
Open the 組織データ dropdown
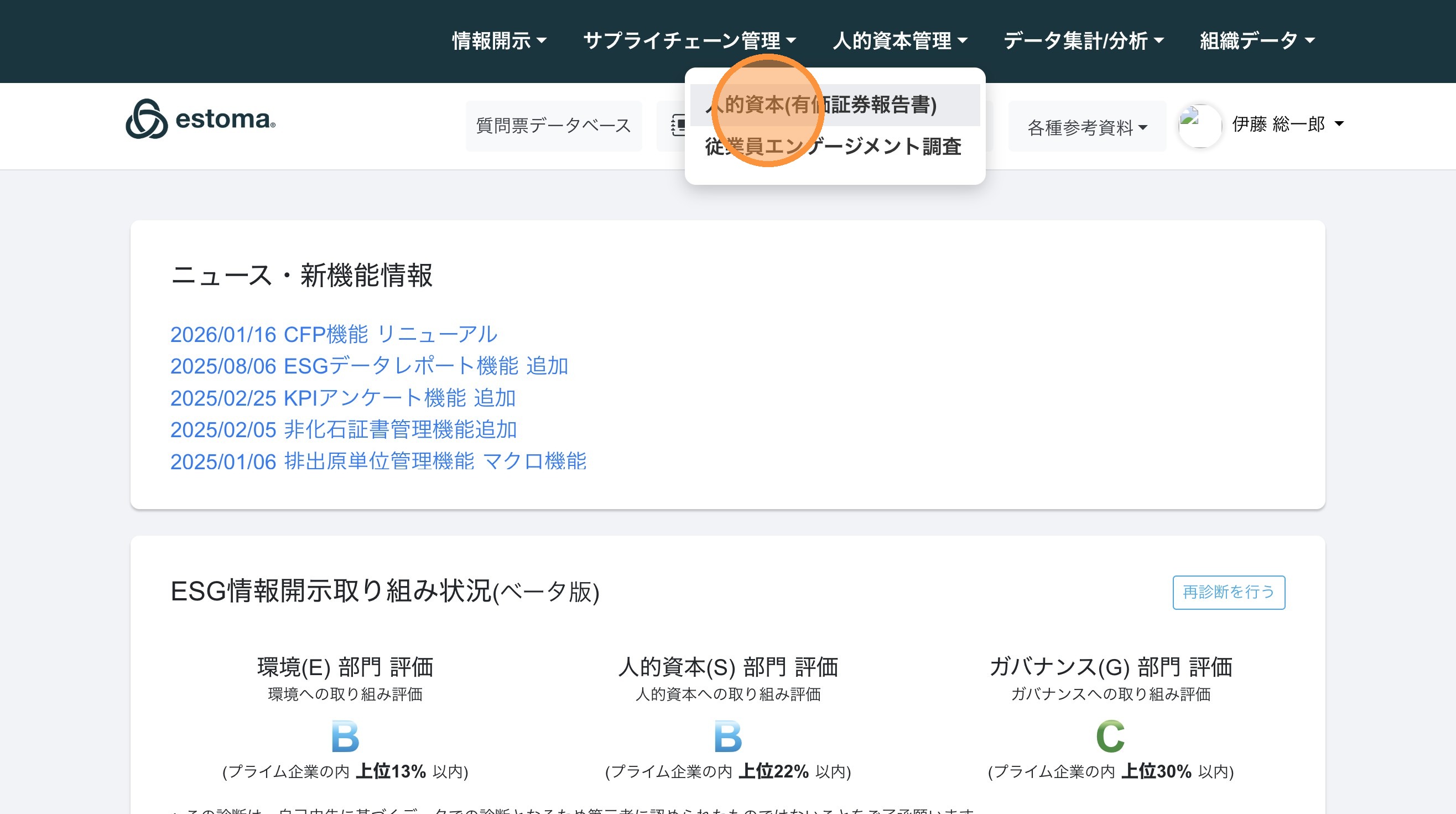tap(1257, 41)
